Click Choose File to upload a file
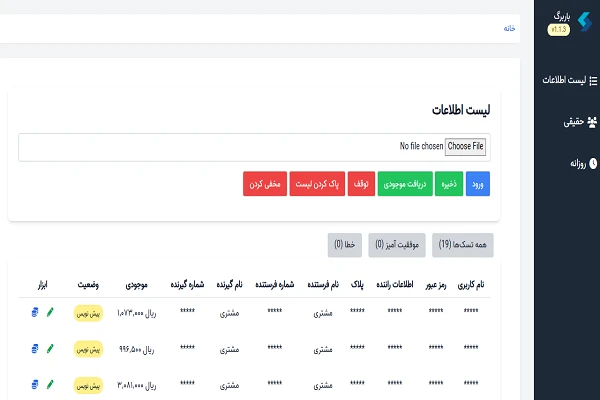Image resolution: width=600 pixels, height=400 pixels. pos(465,146)
